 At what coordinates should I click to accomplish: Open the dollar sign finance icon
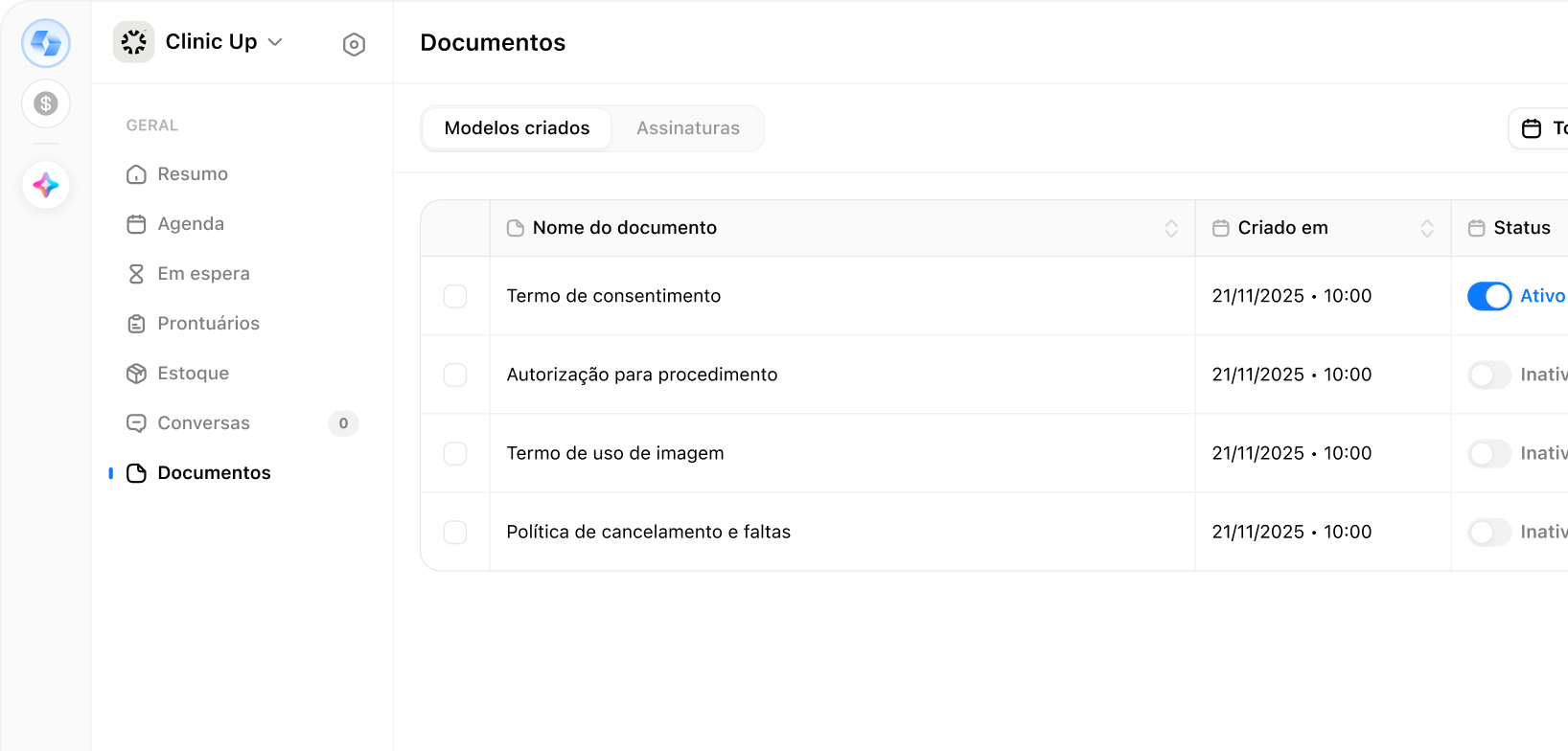tap(46, 103)
